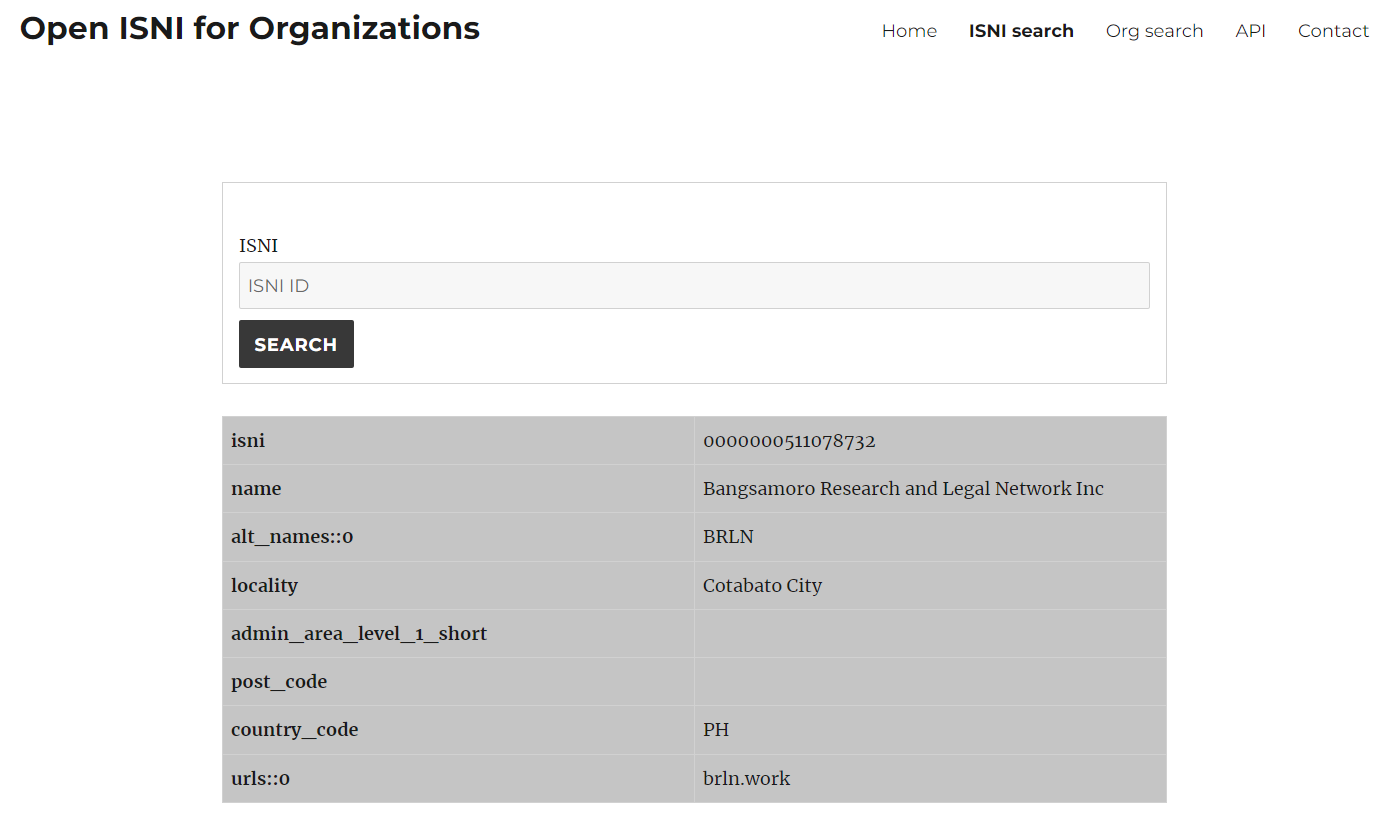Click the empty post_code value cell

coord(930,682)
